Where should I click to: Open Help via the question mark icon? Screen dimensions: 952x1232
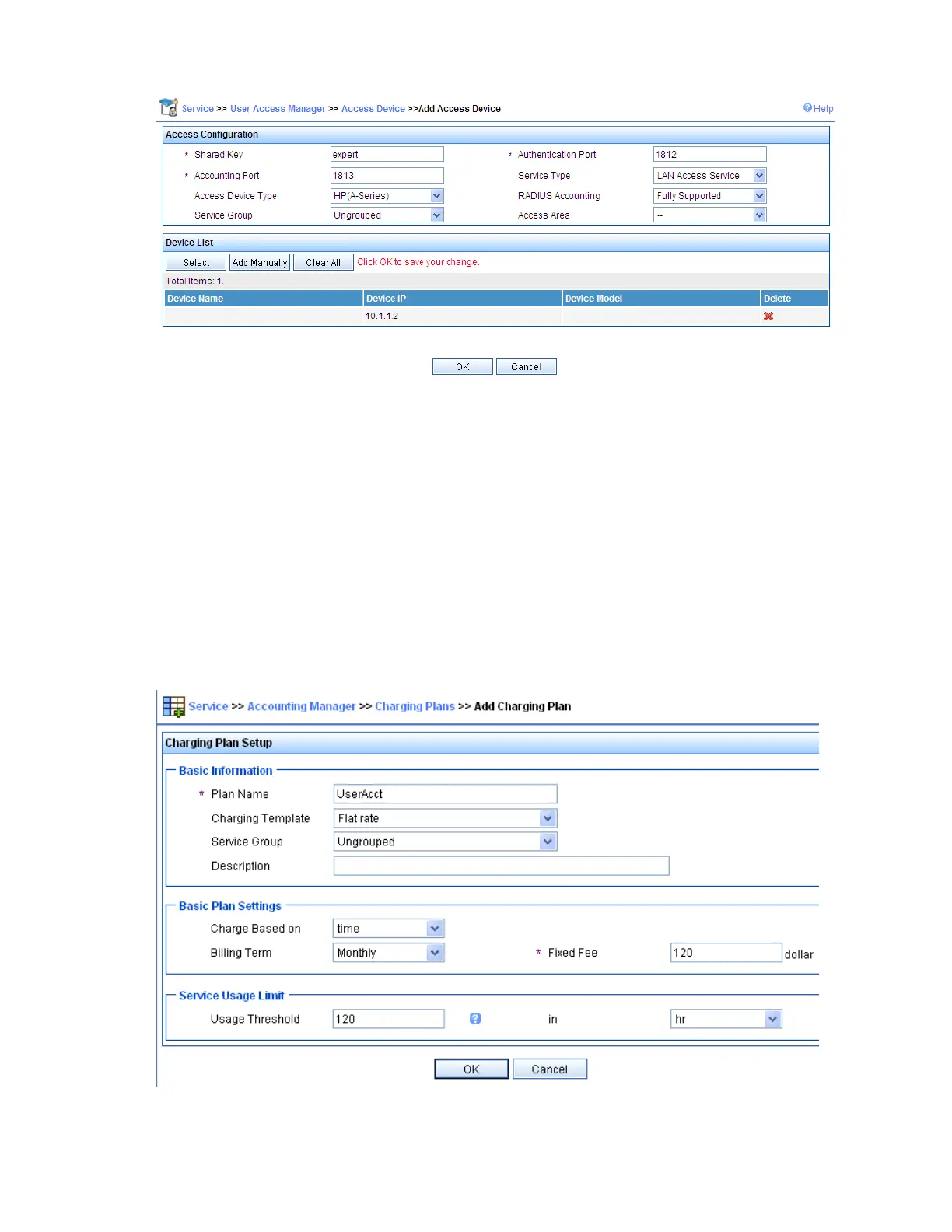click(x=807, y=108)
